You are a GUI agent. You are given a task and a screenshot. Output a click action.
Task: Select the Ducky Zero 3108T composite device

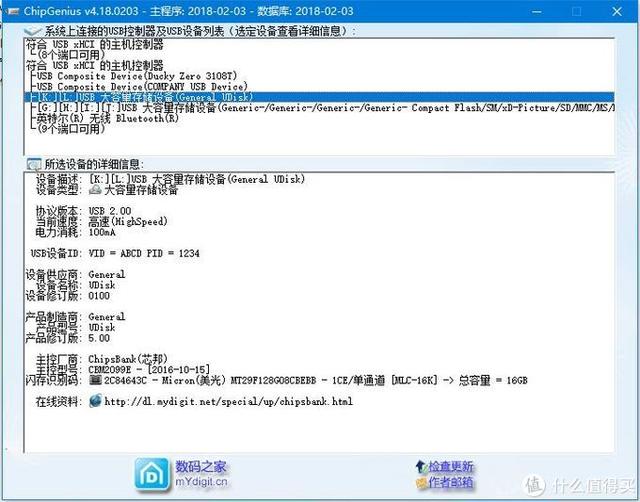pos(137,76)
